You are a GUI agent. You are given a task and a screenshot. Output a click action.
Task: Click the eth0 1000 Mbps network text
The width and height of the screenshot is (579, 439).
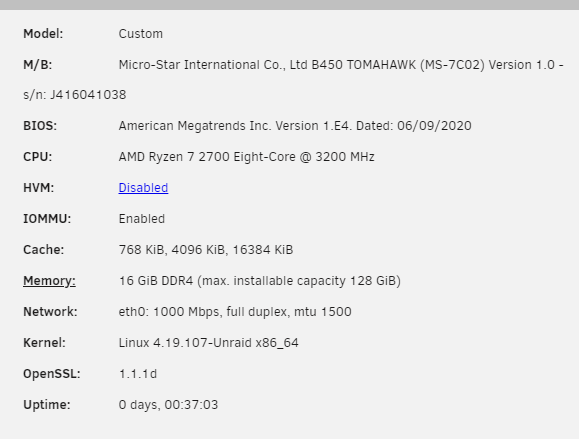[235, 312]
